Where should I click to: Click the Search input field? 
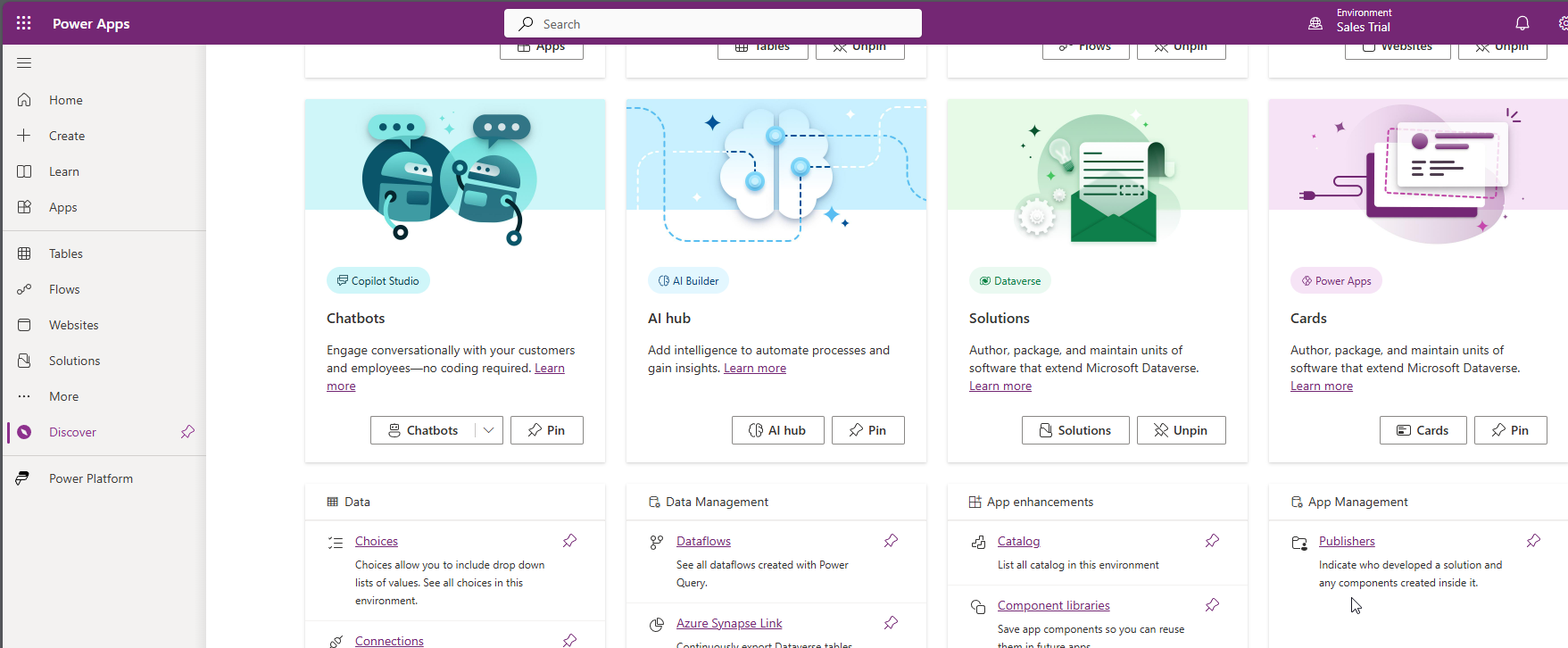[x=712, y=24]
